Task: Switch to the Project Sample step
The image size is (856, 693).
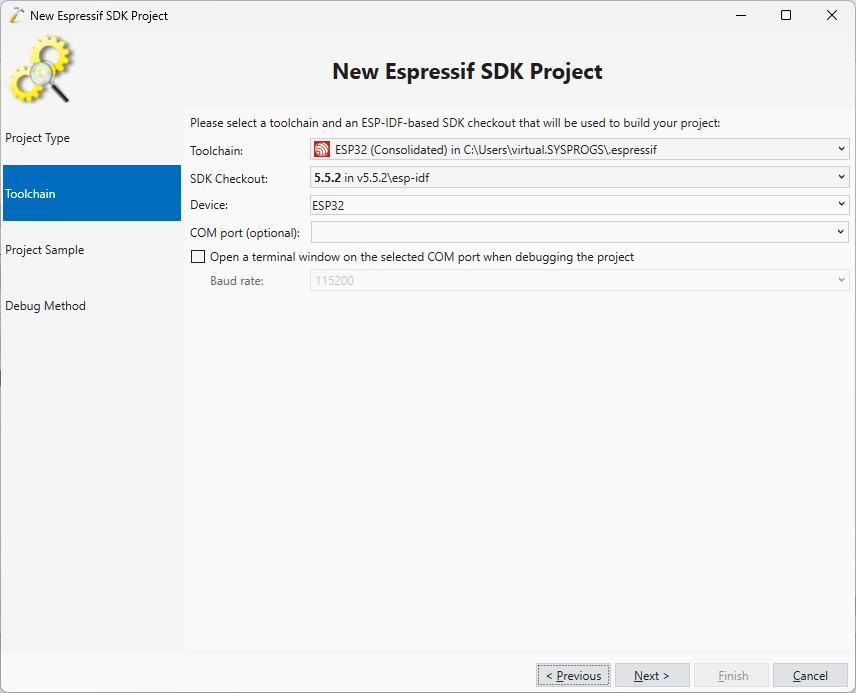Action: (x=45, y=250)
